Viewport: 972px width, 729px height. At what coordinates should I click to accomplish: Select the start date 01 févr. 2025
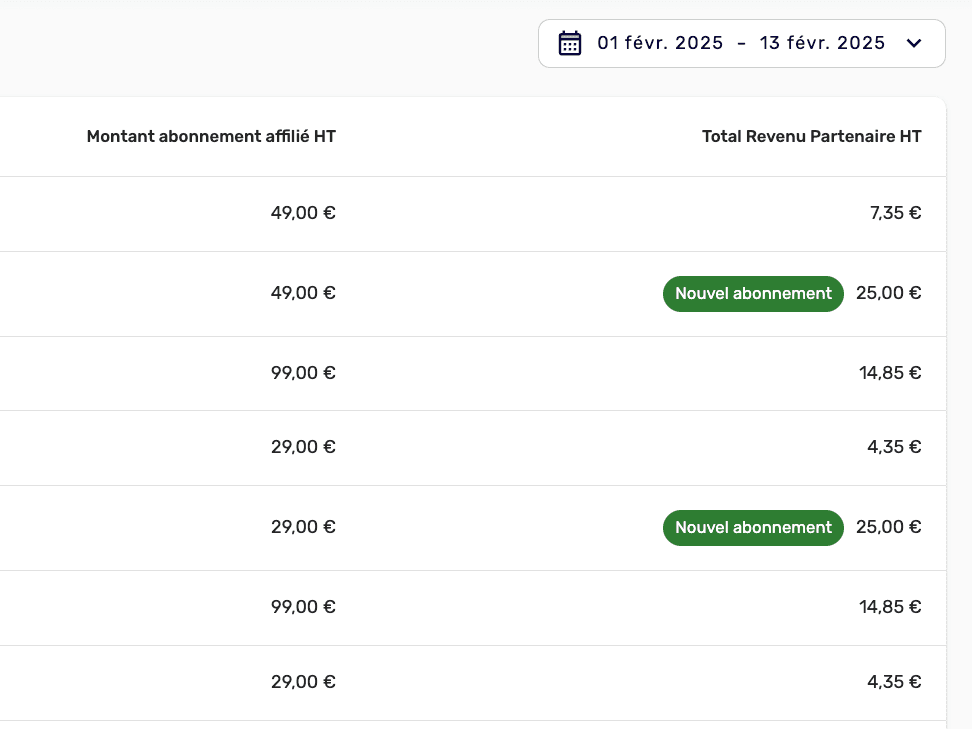pos(660,43)
